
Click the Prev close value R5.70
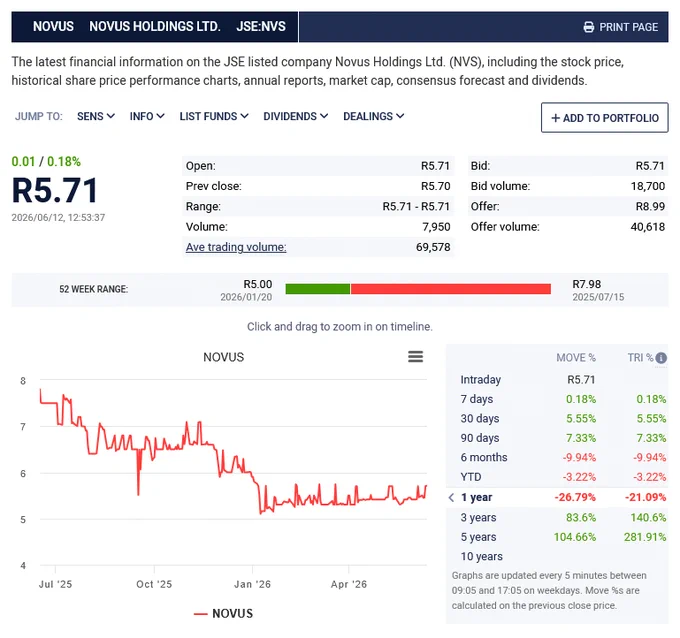point(435,186)
